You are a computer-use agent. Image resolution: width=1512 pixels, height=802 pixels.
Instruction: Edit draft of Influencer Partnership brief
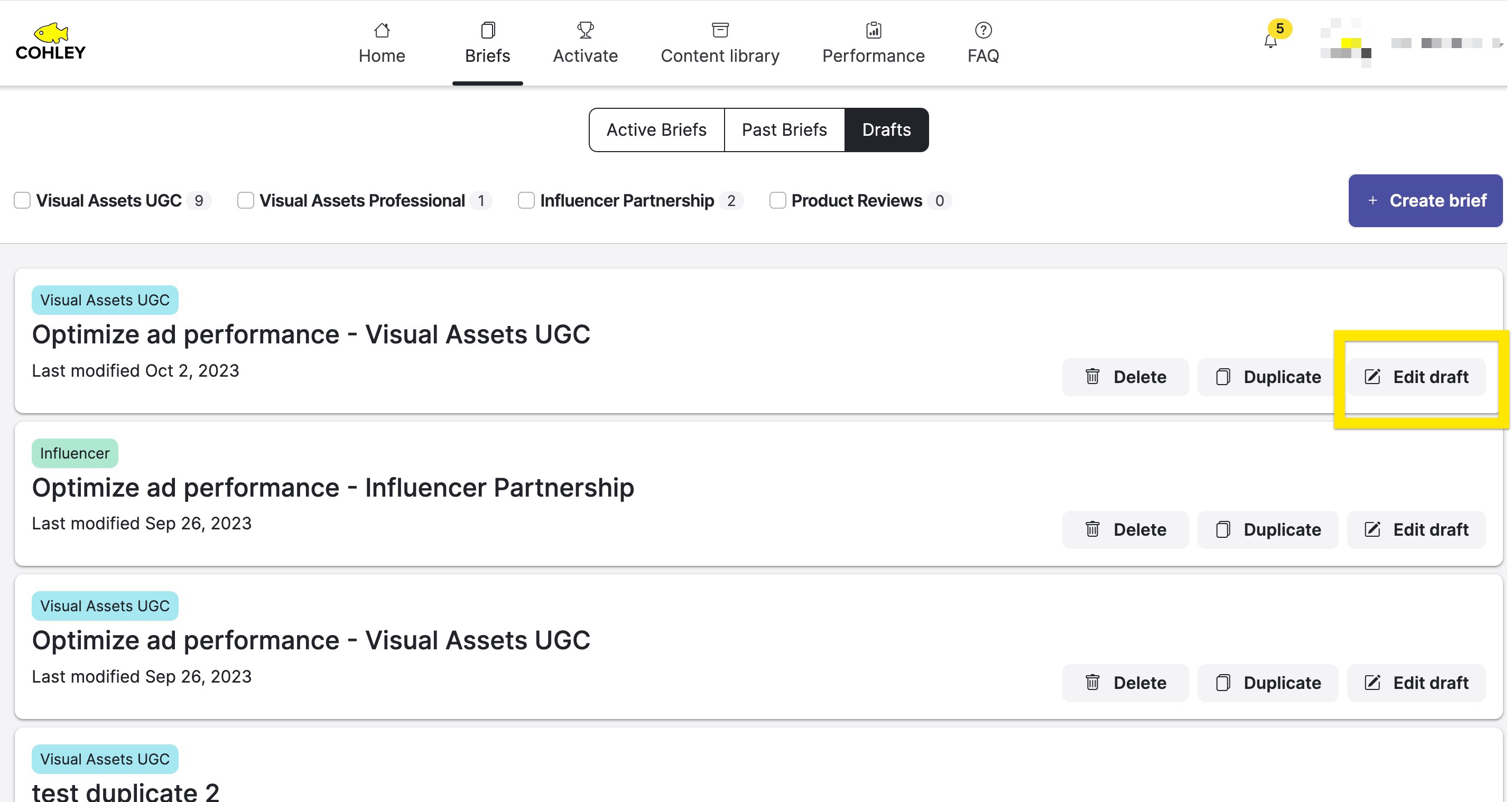[x=1416, y=530]
